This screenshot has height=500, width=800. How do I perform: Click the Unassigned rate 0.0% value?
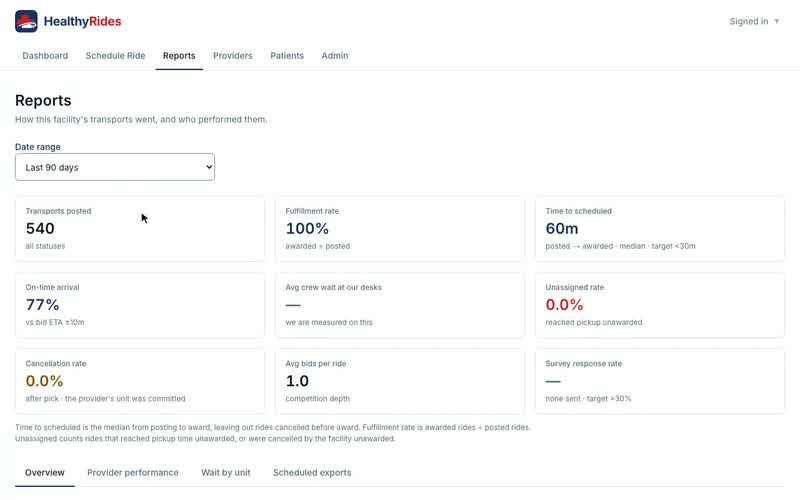click(564, 305)
